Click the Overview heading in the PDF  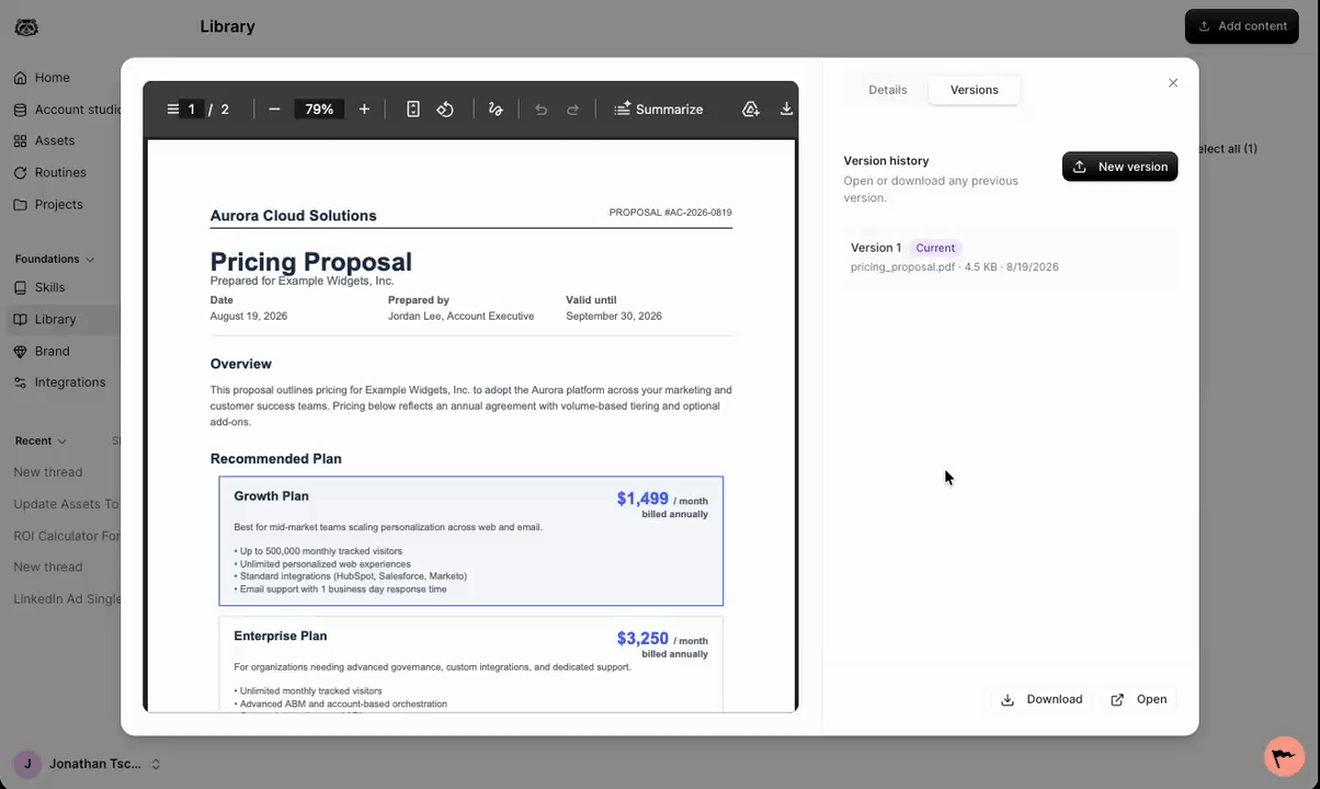pos(241,364)
